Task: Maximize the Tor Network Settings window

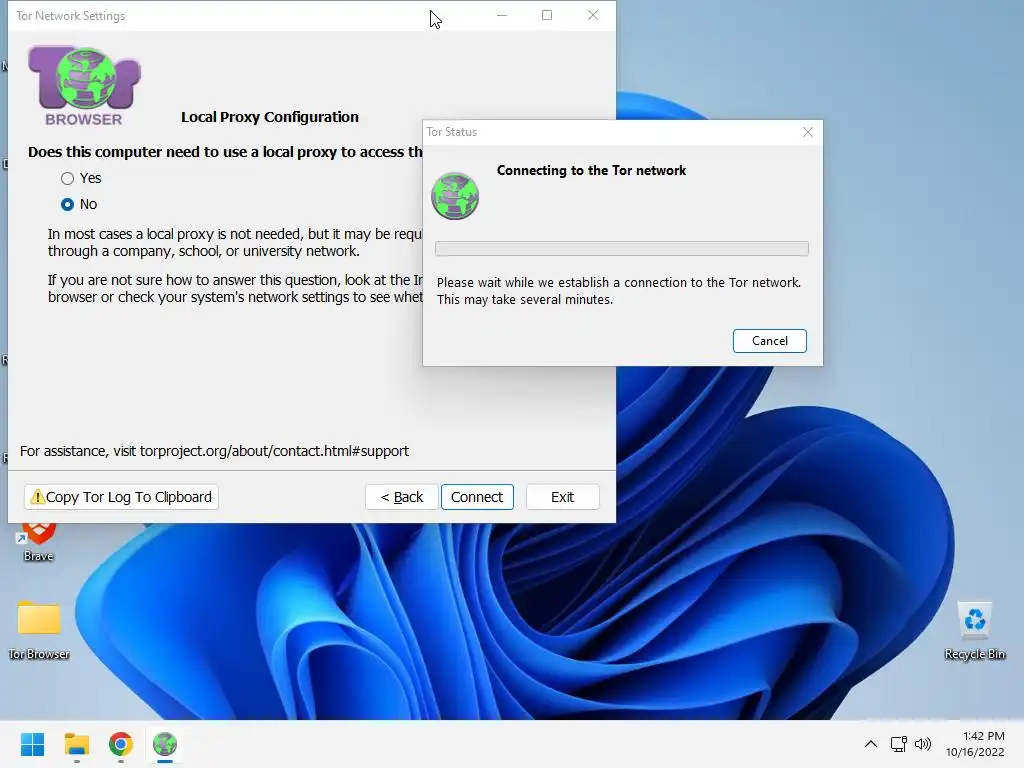Action: (x=547, y=15)
